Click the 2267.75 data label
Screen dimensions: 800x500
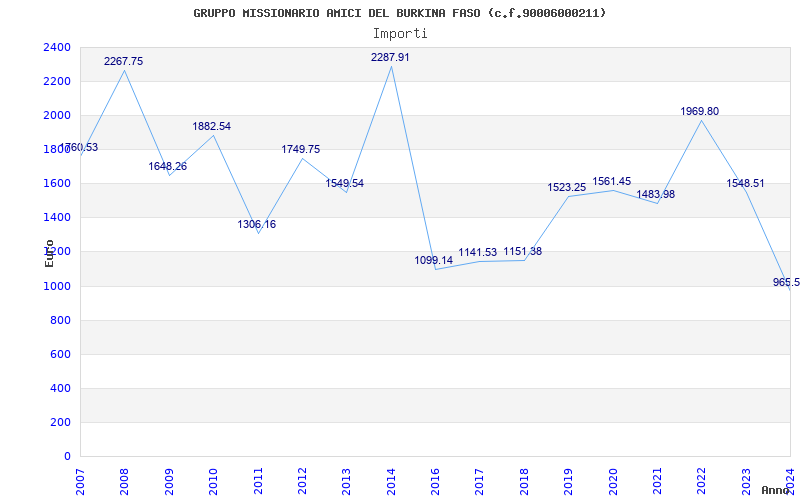tap(123, 62)
